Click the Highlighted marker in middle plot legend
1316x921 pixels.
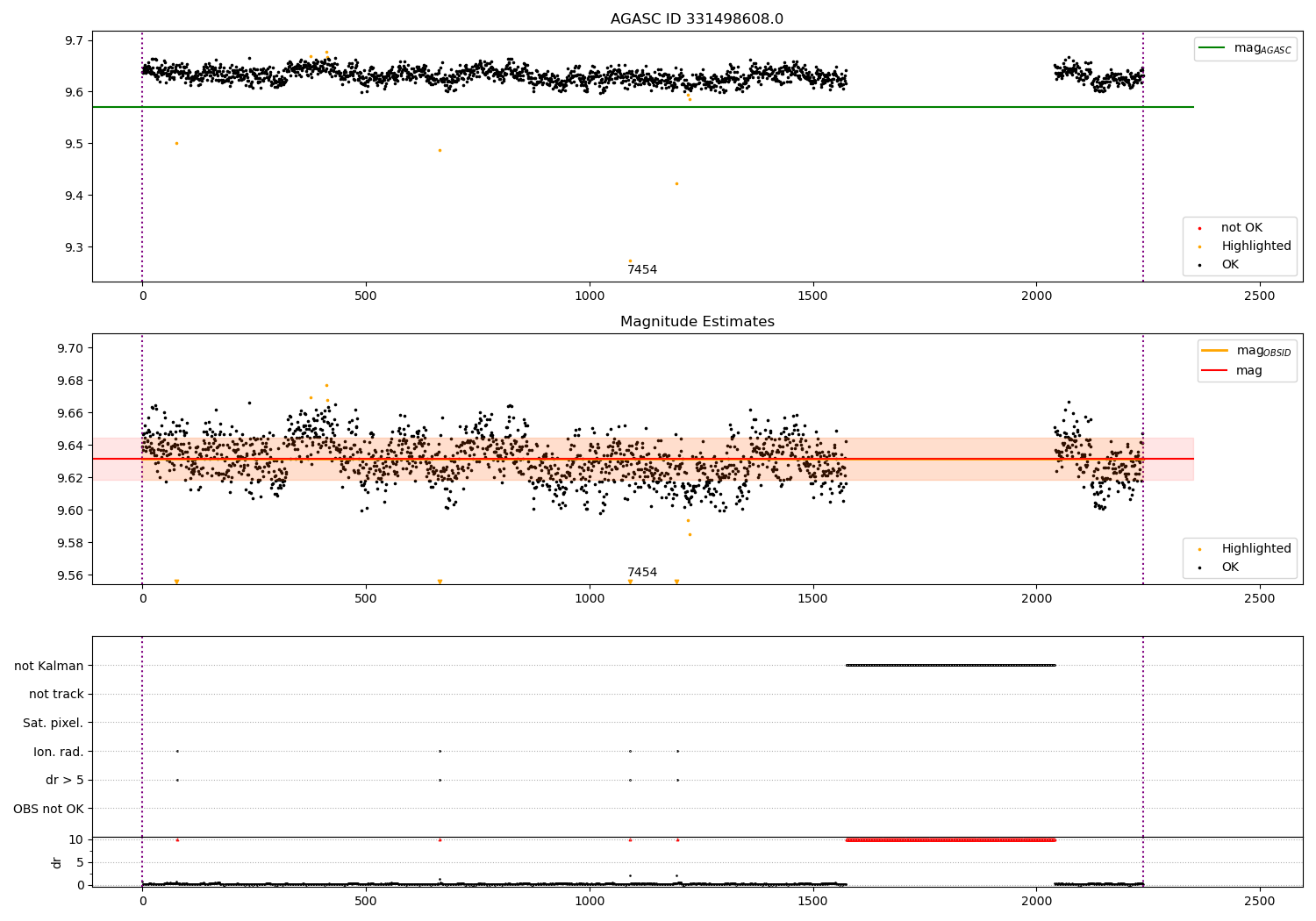1199,549
